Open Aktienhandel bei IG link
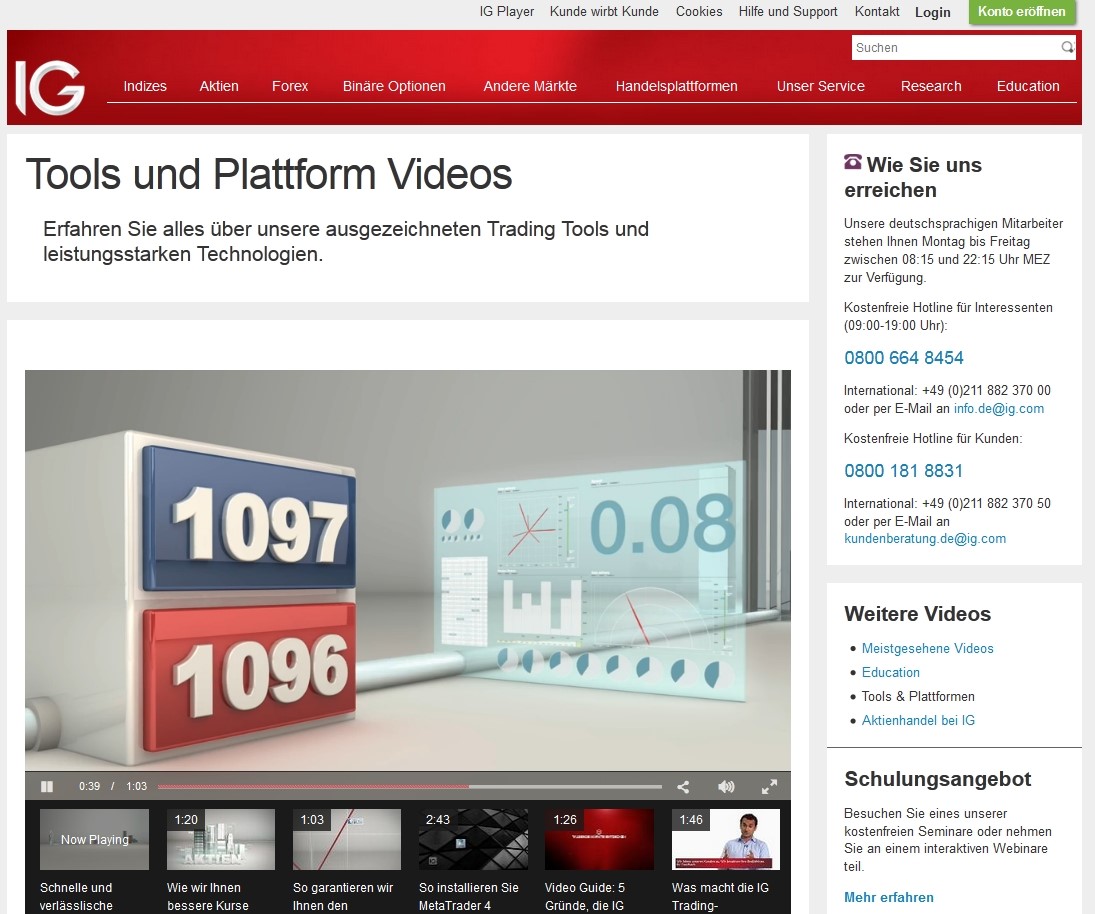1095x914 pixels. tap(918, 720)
